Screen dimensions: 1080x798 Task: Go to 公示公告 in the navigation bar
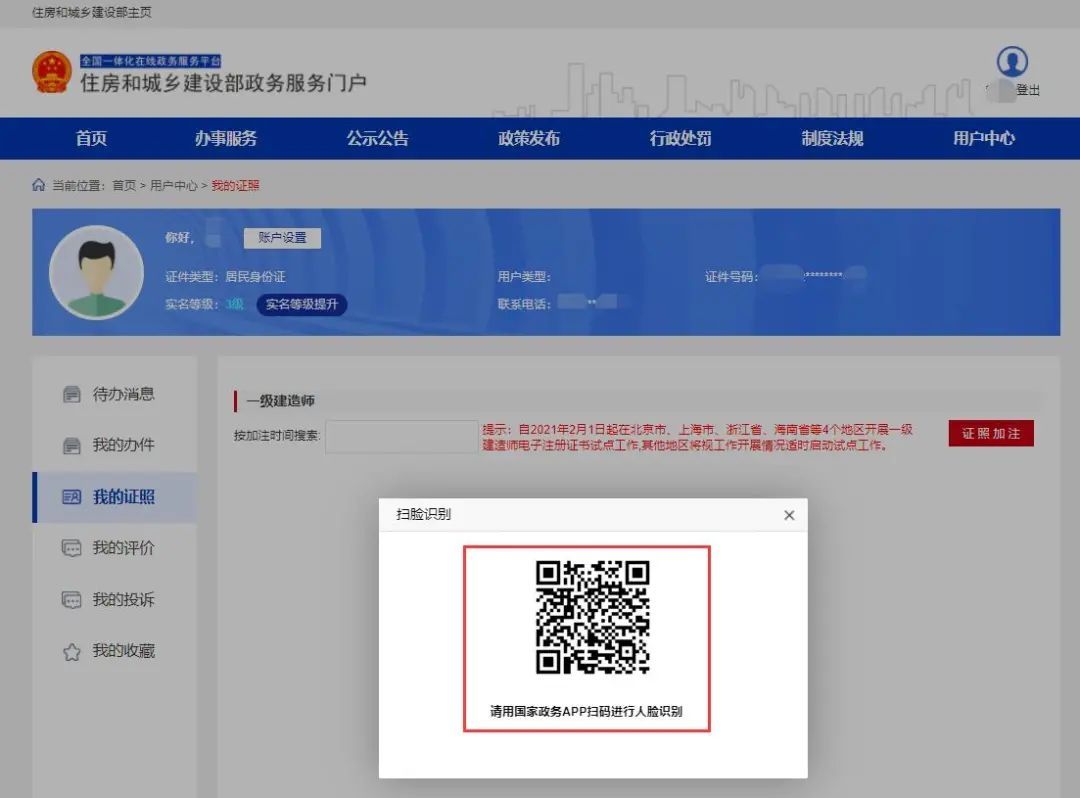pos(377,139)
